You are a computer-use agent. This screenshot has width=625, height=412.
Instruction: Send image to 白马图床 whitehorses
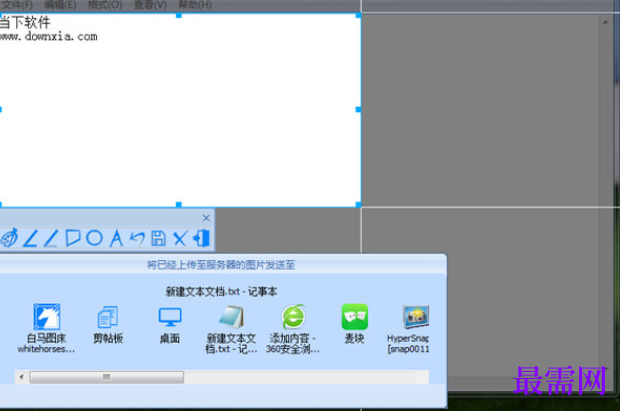click(46, 328)
